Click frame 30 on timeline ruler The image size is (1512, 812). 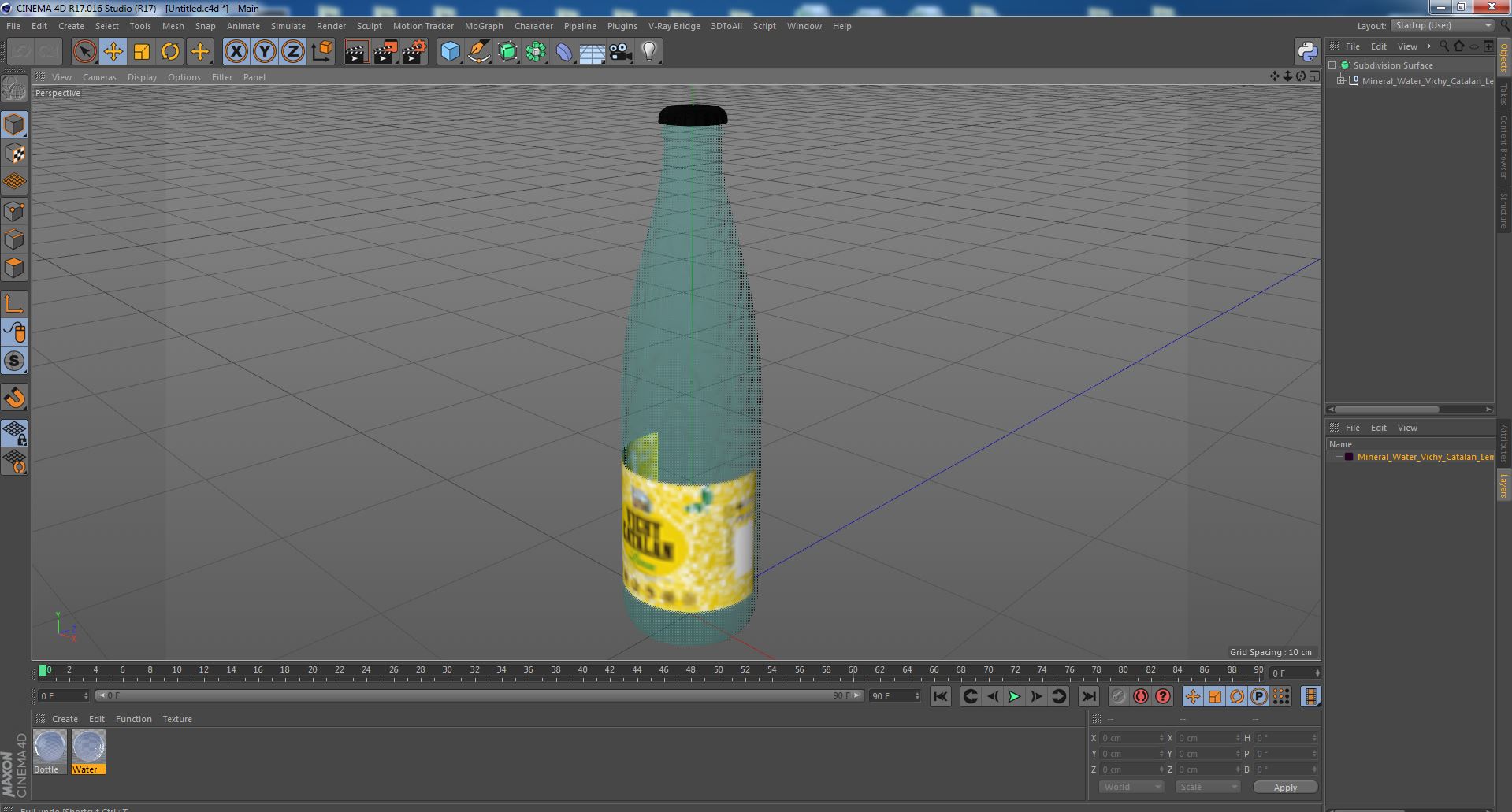coord(447,671)
